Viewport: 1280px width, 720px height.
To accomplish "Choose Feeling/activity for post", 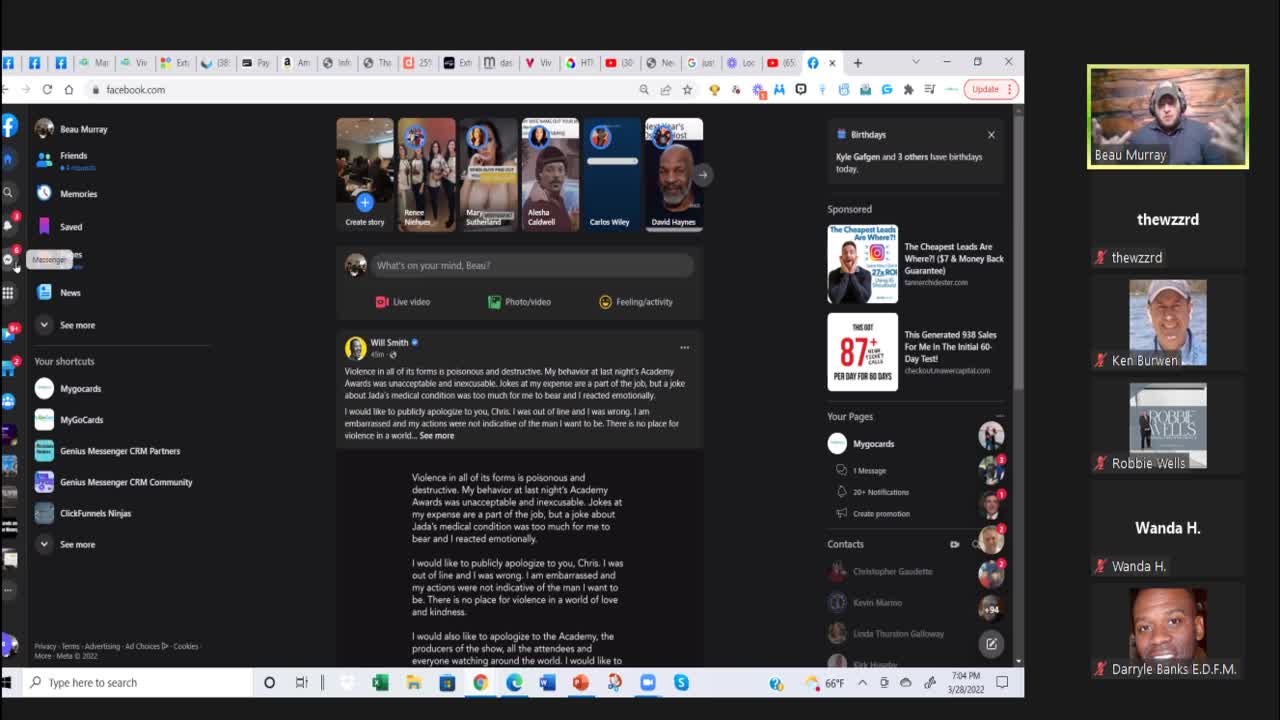I will click(636, 302).
